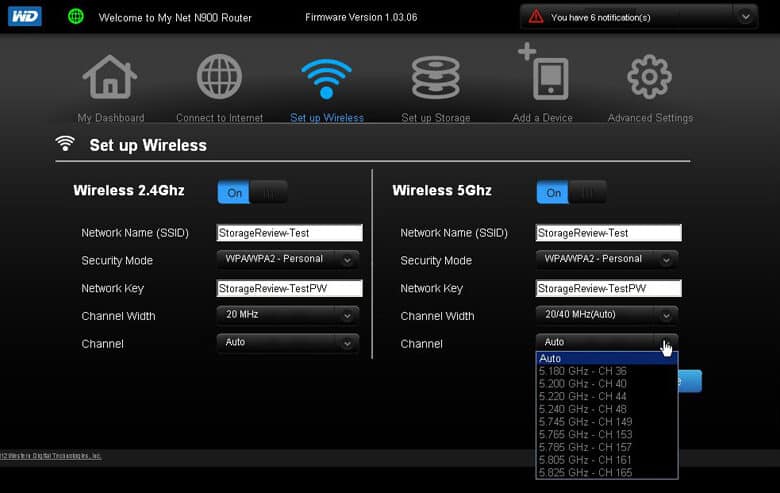Viewport: 780px width, 493px height.
Task: Select 5.785 GHz - CH 157
Action: [x=607, y=447]
